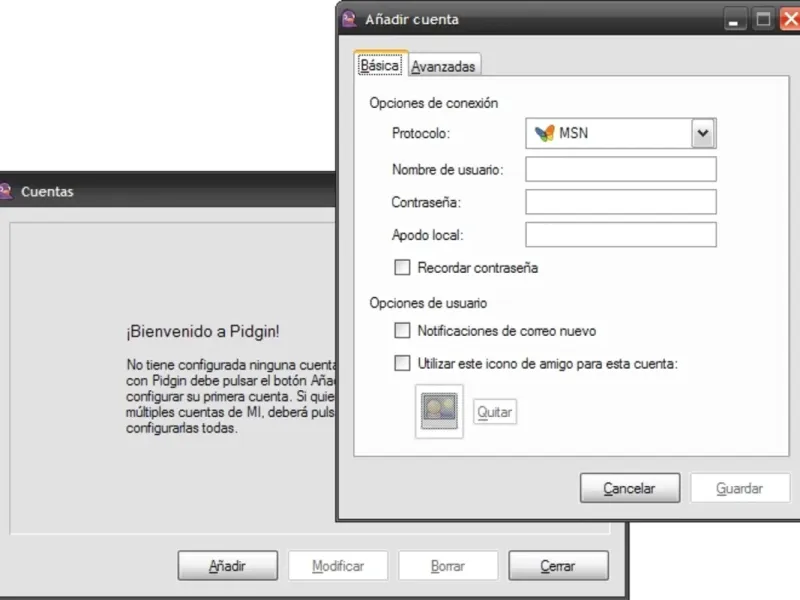Focus the Nombre de usuario field
Image resolution: width=800 pixels, height=600 pixels.
tap(621, 169)
